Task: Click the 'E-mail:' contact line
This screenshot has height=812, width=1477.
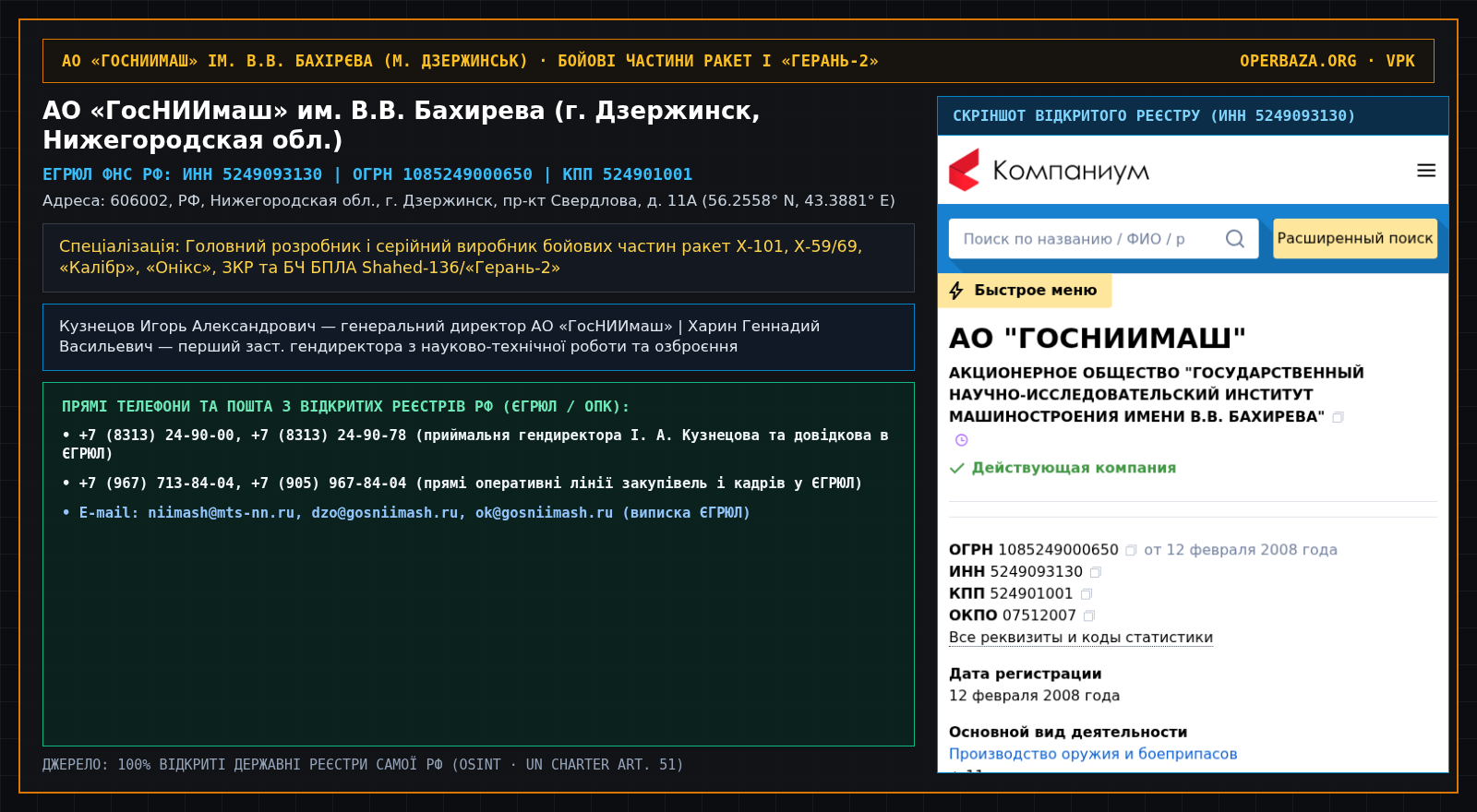Action: (406, 513)
